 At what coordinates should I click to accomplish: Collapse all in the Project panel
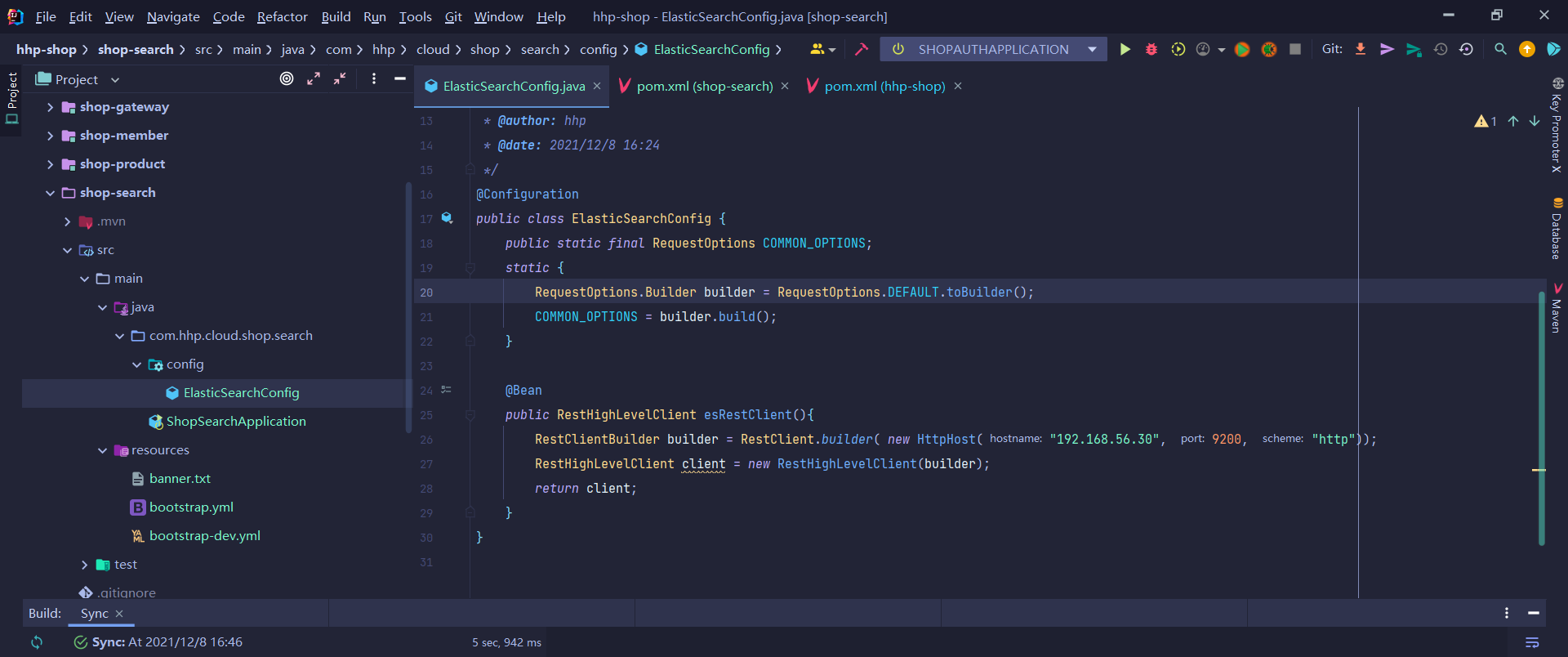(x=340, y=78)
